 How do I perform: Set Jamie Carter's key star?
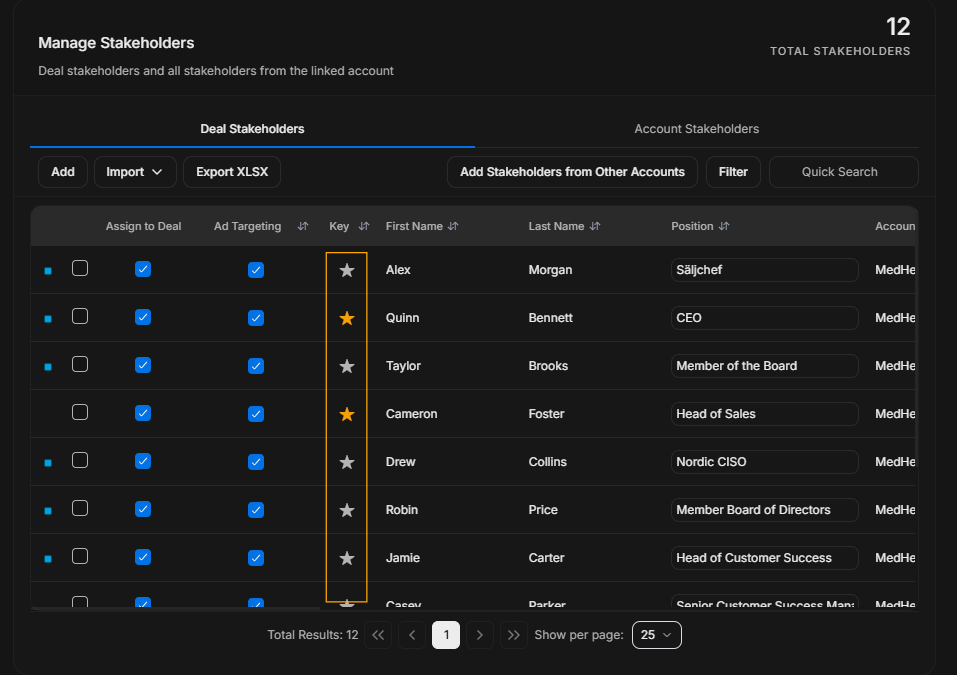[347, 558]
